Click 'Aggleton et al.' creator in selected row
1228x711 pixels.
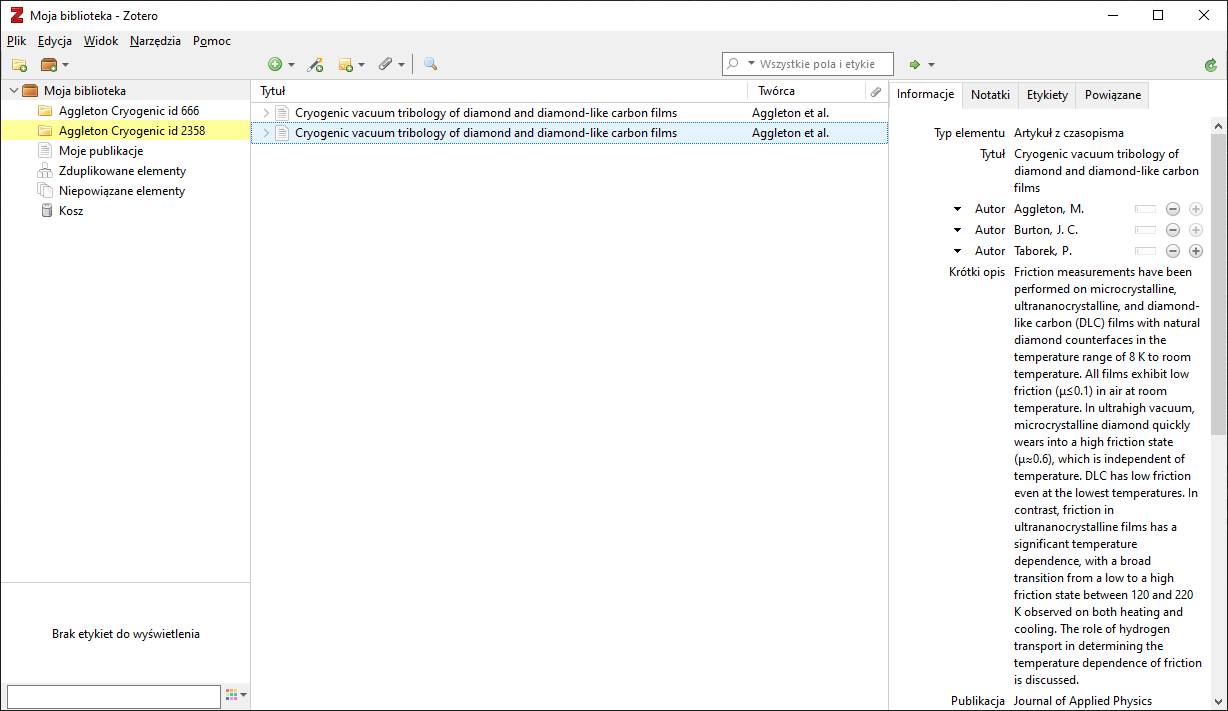790,133
